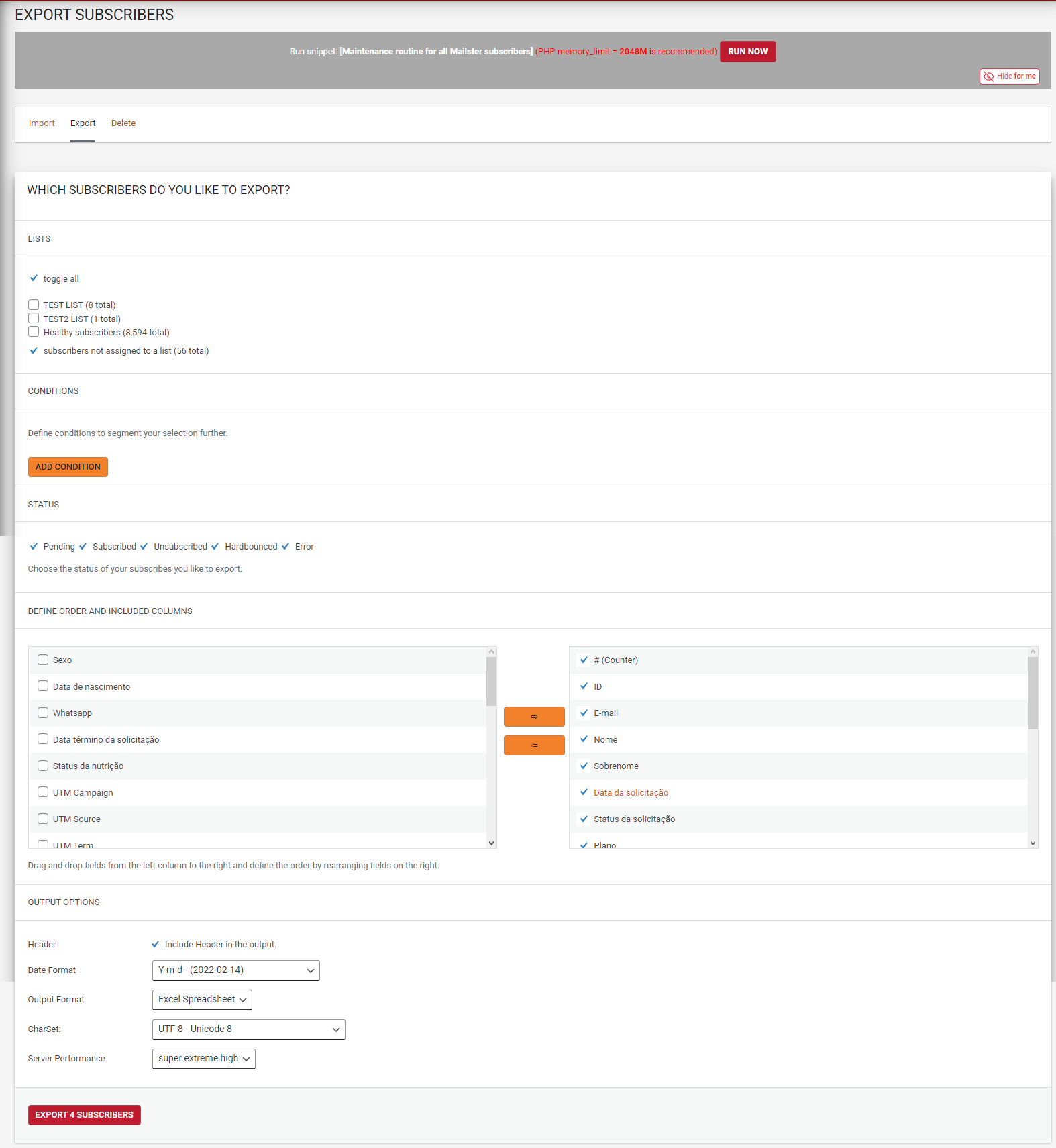Viewport: 1056px width, 1148px height.
Task: Click the right arrow move-fields button
Action: pos(534,717)
